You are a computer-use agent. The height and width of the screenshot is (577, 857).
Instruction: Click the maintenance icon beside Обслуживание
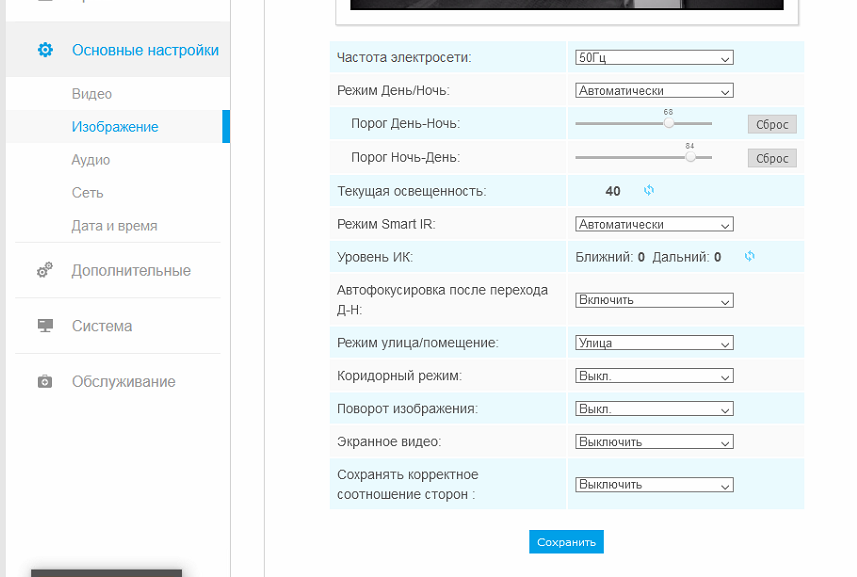tap(45, 381)
